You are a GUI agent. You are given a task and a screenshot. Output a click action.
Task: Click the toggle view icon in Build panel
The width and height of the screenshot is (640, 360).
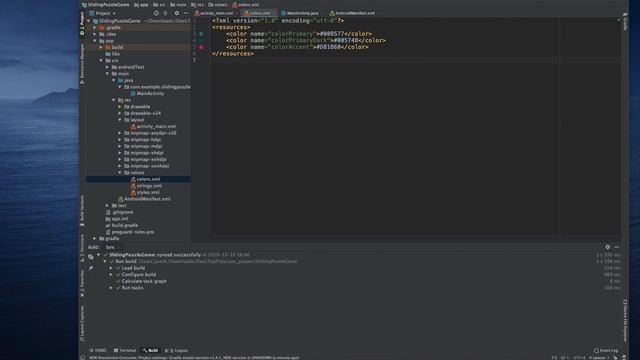click(x=91, y=257)
